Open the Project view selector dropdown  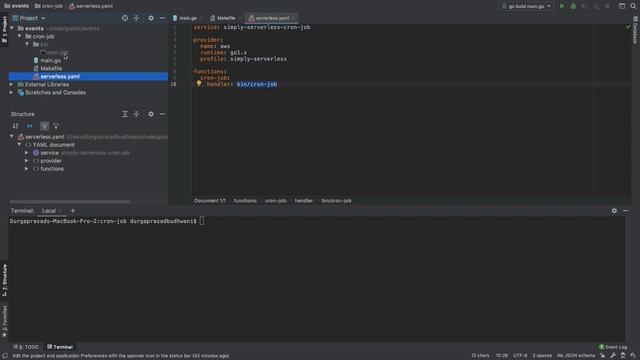click(x=29, y=18)
